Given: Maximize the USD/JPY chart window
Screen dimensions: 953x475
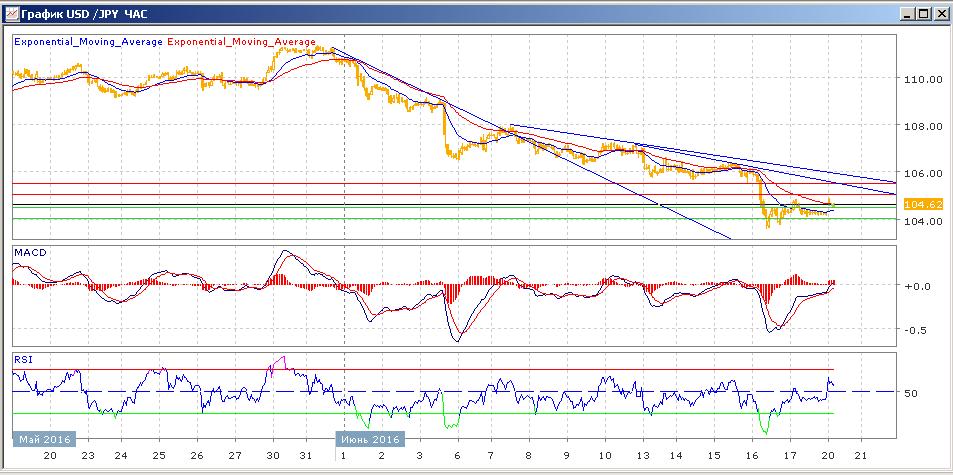Looking at the screenshot, I should tap(923, 14).
